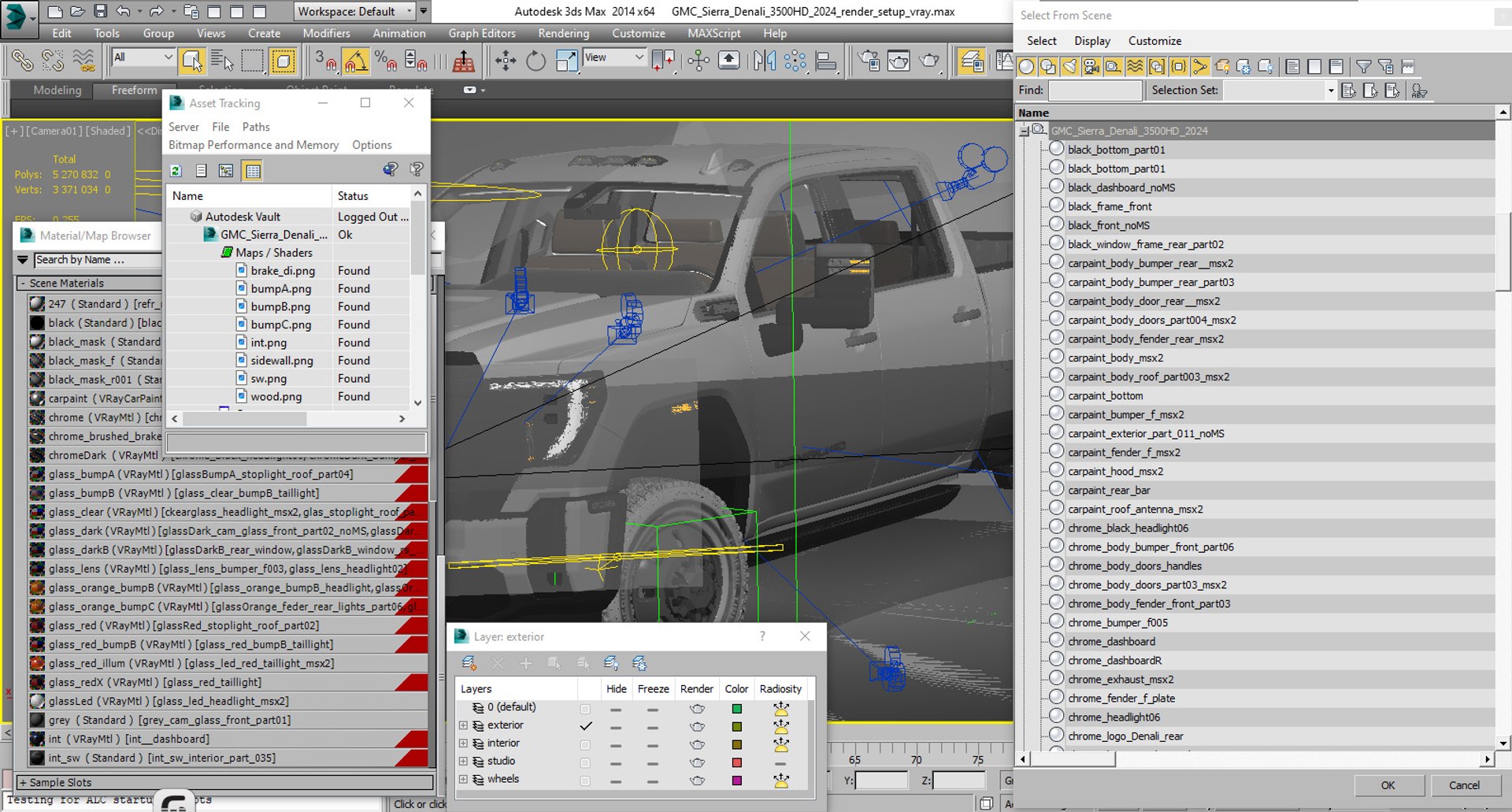Click the Mirror tool icon
1512x812 pixels.
pyautogui.click(x=764, y=61)
